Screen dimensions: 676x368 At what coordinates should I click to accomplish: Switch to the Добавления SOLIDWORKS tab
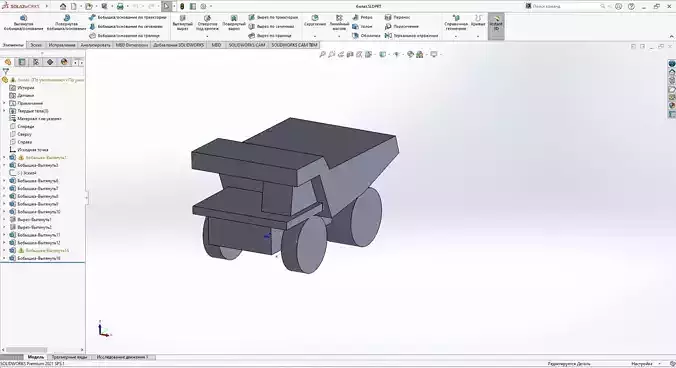click(x=178, y=45)
